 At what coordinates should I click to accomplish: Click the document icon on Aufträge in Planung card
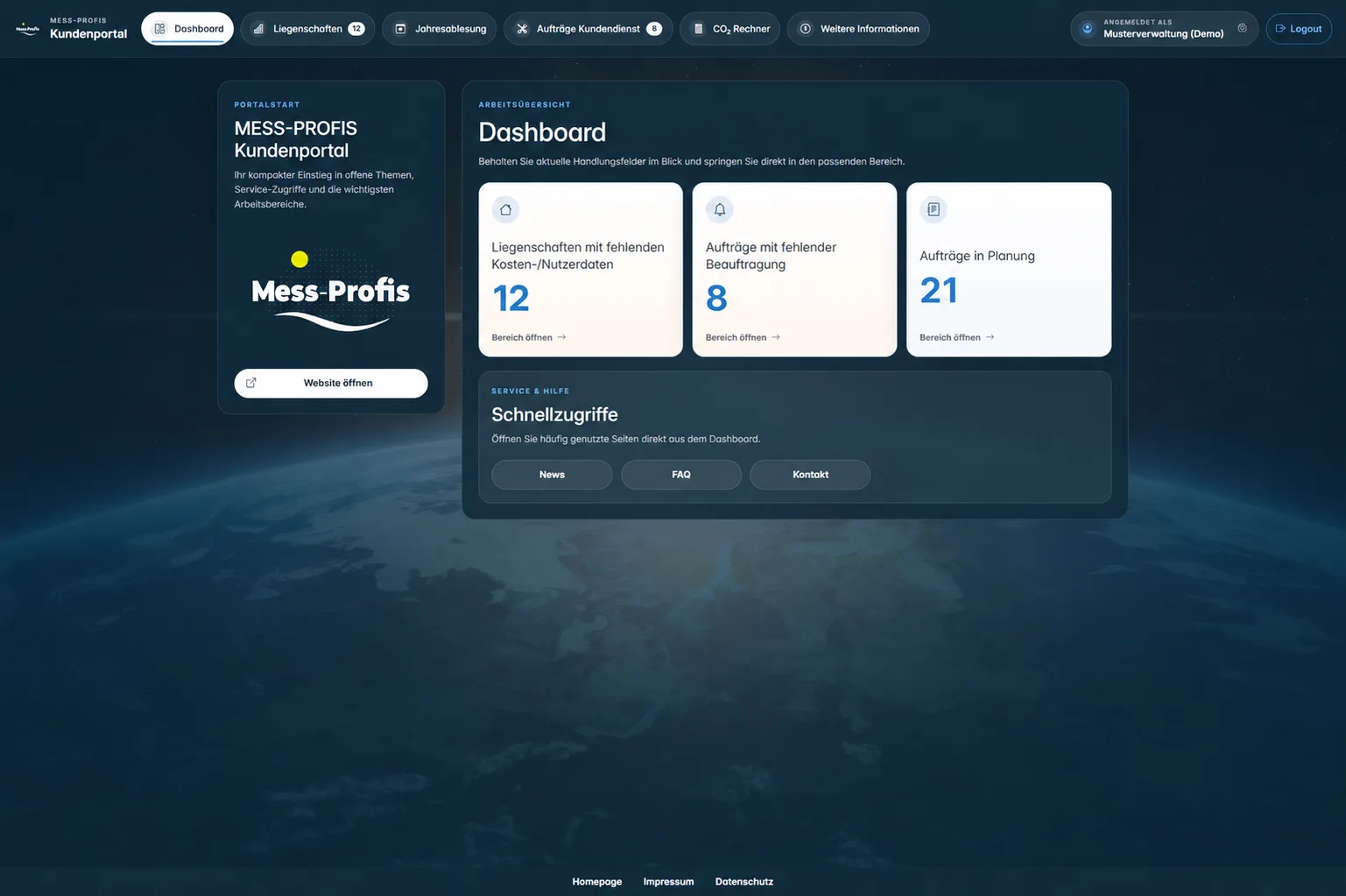[x=934, y=210]
